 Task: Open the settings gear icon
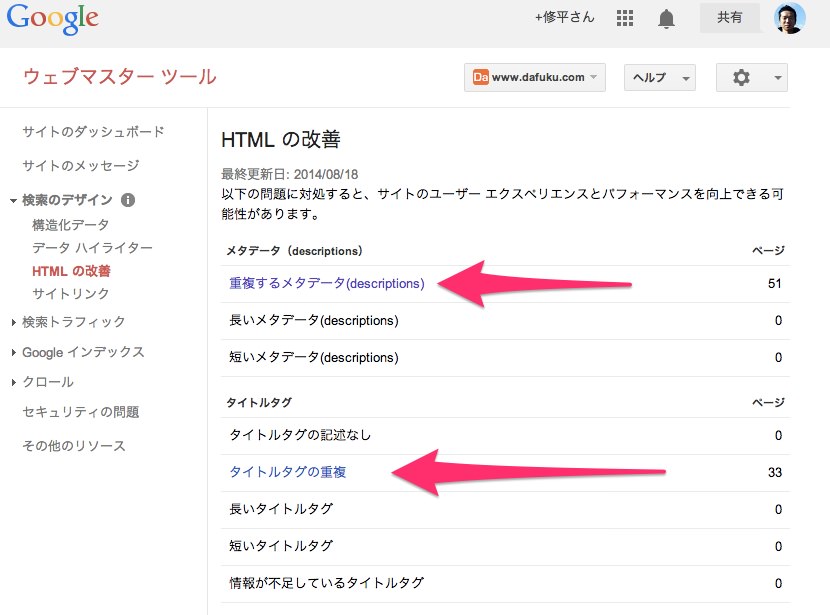741,77
